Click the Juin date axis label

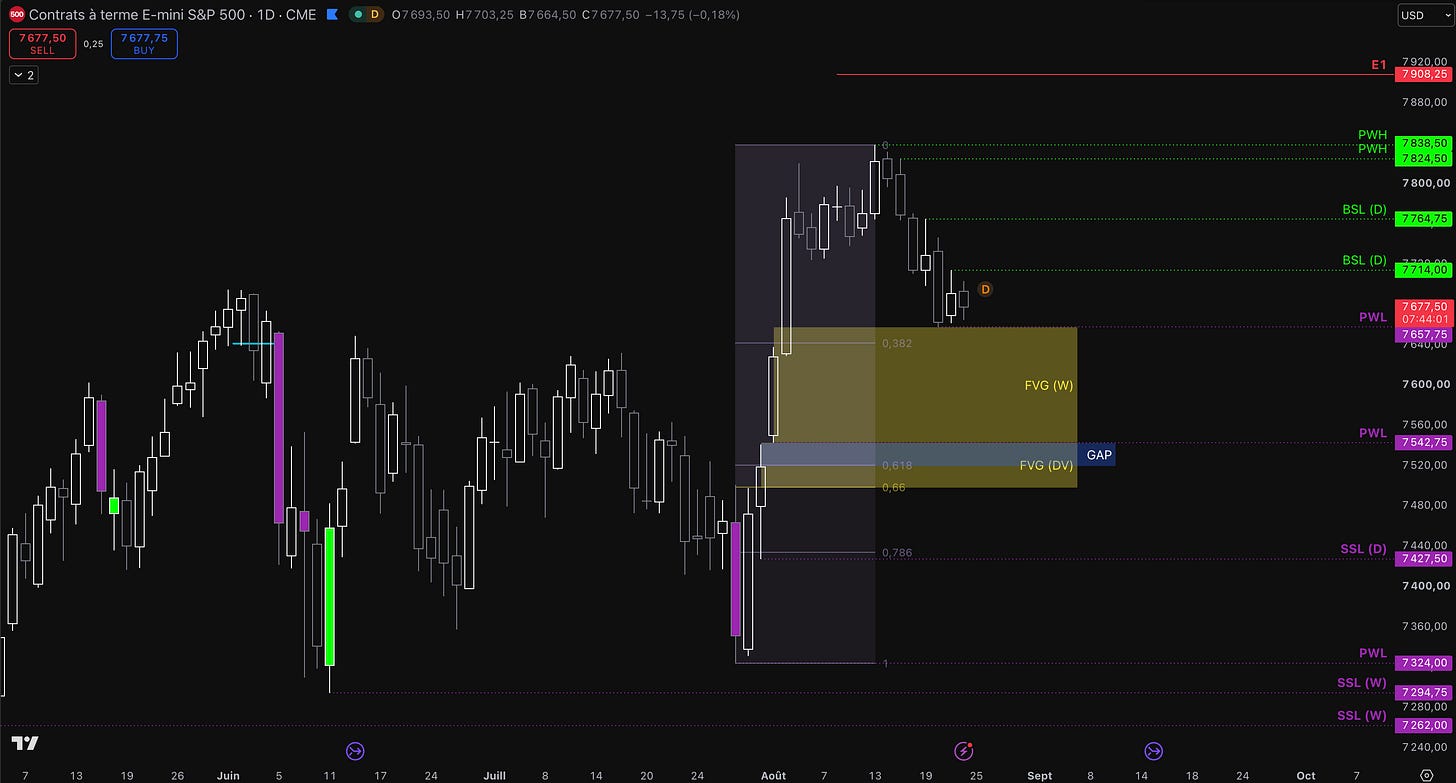tap(228, 775)
